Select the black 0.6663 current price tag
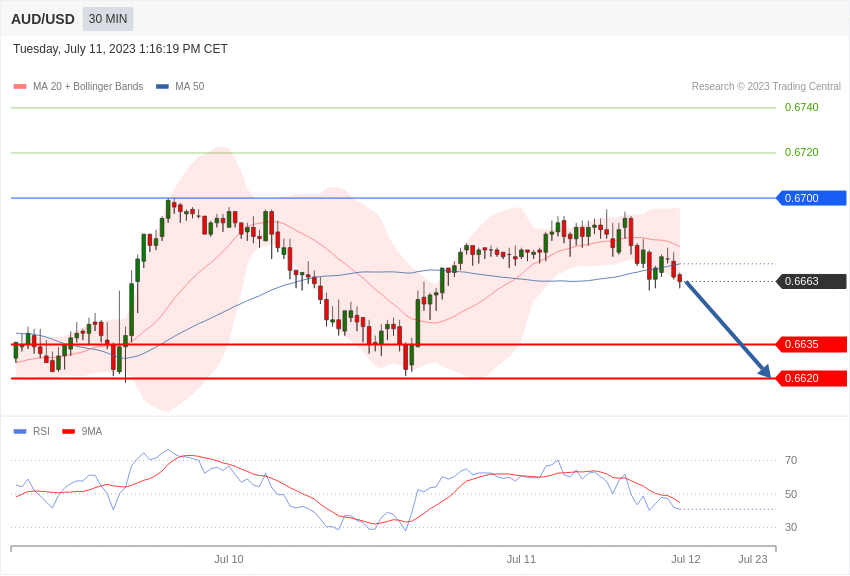This screenshot has height=576, width=850. tap(812, 281)
